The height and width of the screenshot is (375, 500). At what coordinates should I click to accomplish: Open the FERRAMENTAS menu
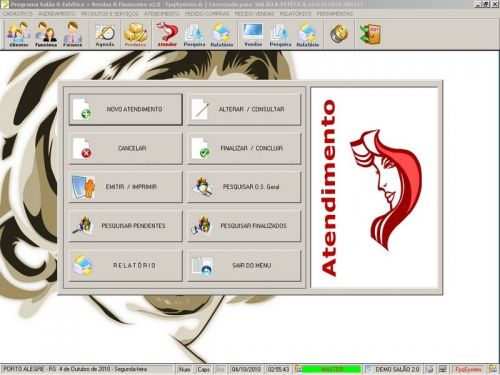[335, 14]
